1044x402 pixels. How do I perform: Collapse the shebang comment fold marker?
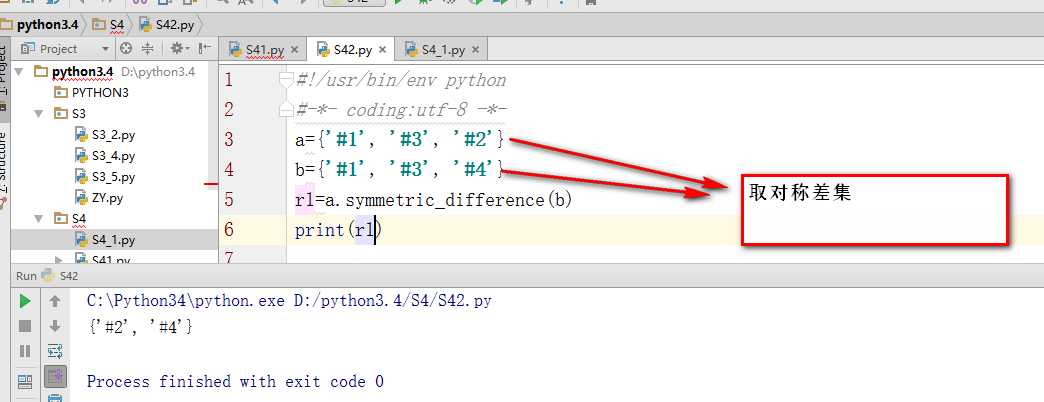pos(286,81)
